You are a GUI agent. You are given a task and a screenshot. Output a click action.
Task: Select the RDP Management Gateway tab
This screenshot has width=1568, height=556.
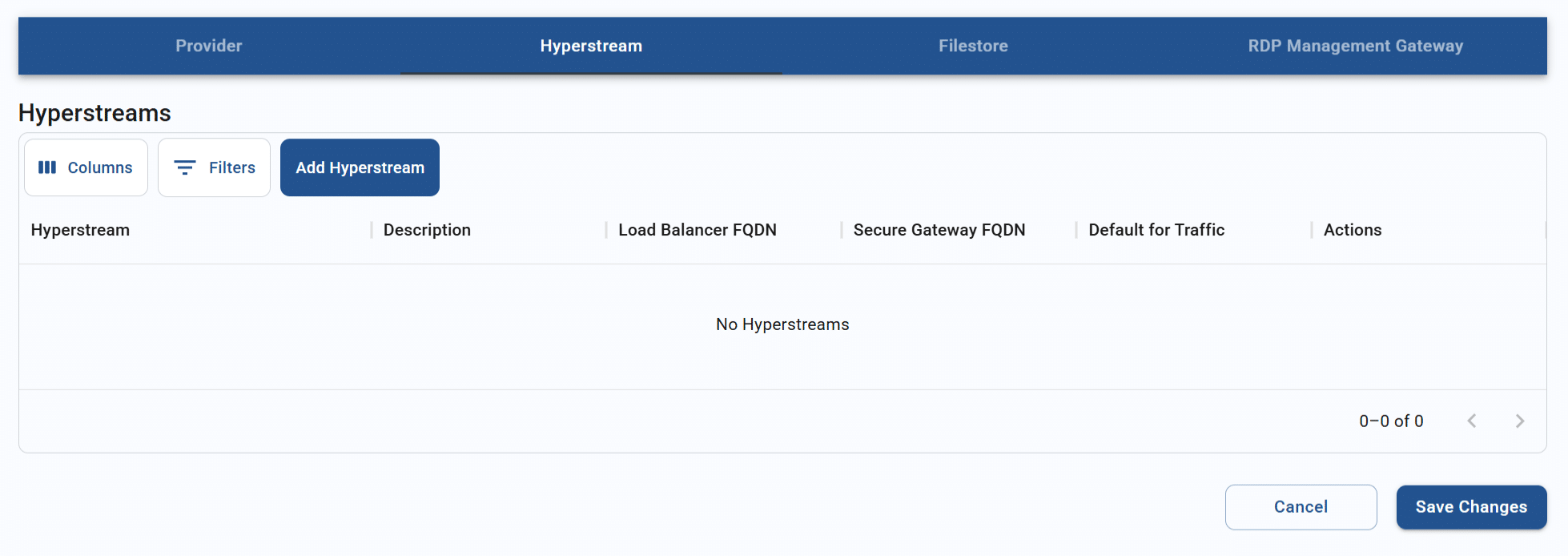[x=1355, y=46]
